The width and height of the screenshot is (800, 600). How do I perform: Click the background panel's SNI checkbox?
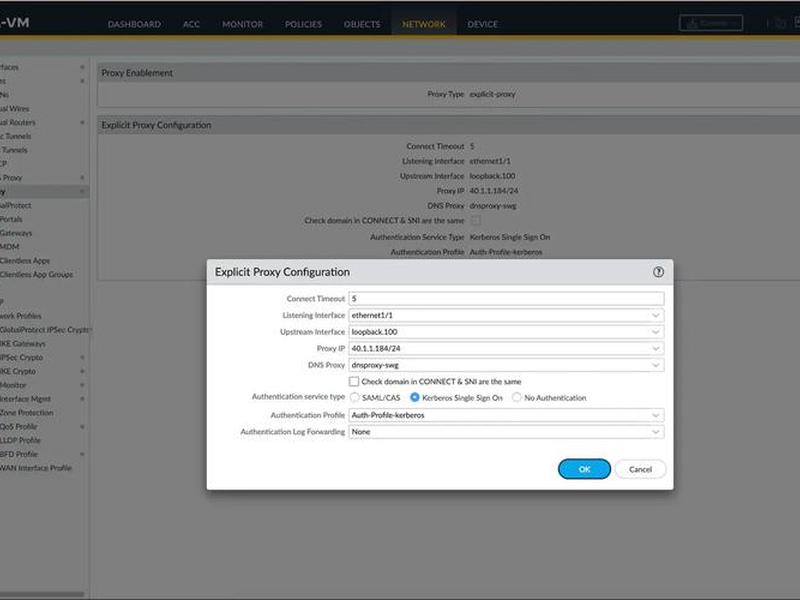coord(476,220)
